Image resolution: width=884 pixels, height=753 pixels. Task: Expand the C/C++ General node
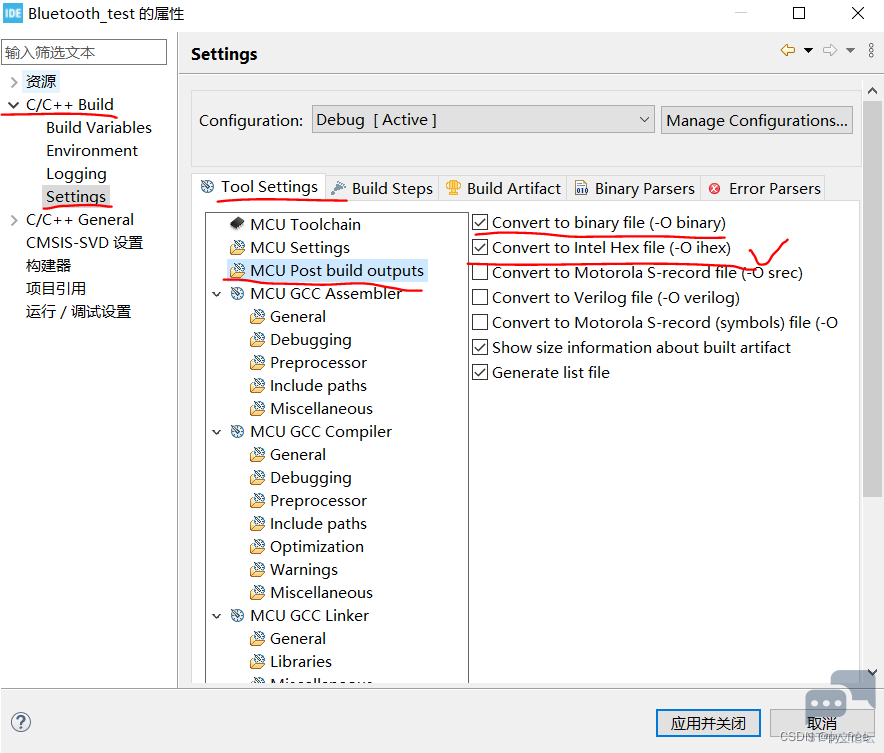click(13, 220)
